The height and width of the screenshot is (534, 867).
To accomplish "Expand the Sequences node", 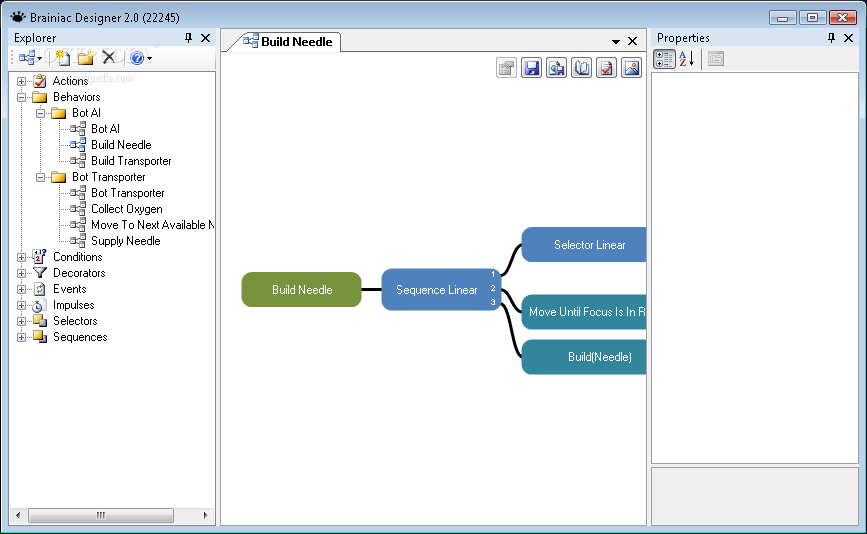I will point(21,338).
